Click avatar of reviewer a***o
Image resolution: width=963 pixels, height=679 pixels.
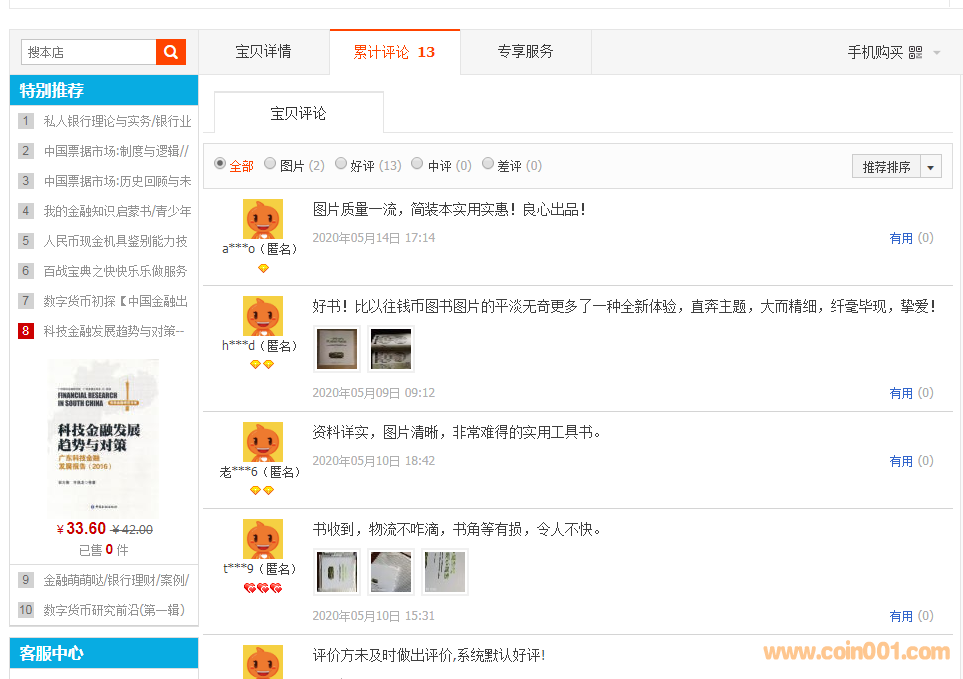coord(262,219)
